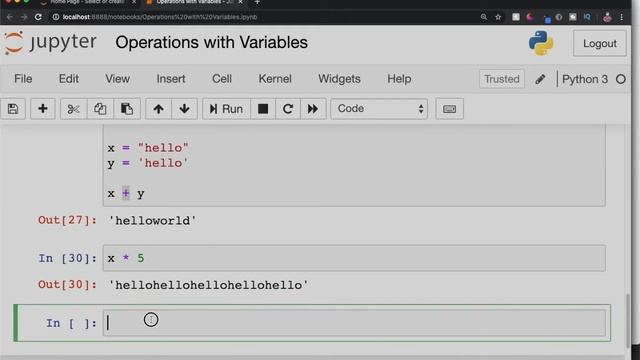Screen dimensions: 640x360
Task: Click the output 'hellohellohellohellohello'
Action: 208,285
